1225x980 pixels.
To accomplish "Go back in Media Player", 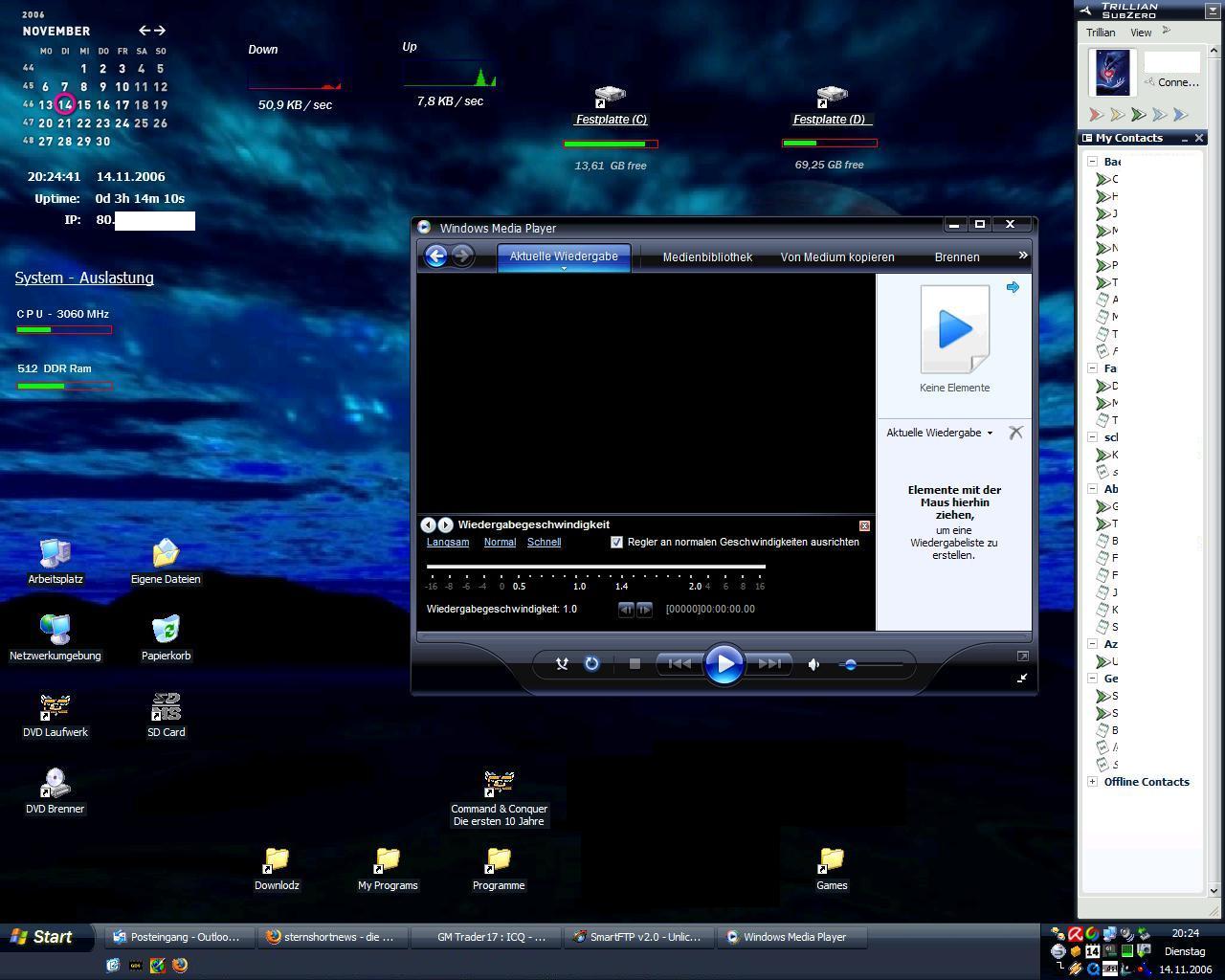I will coord(435,256).
